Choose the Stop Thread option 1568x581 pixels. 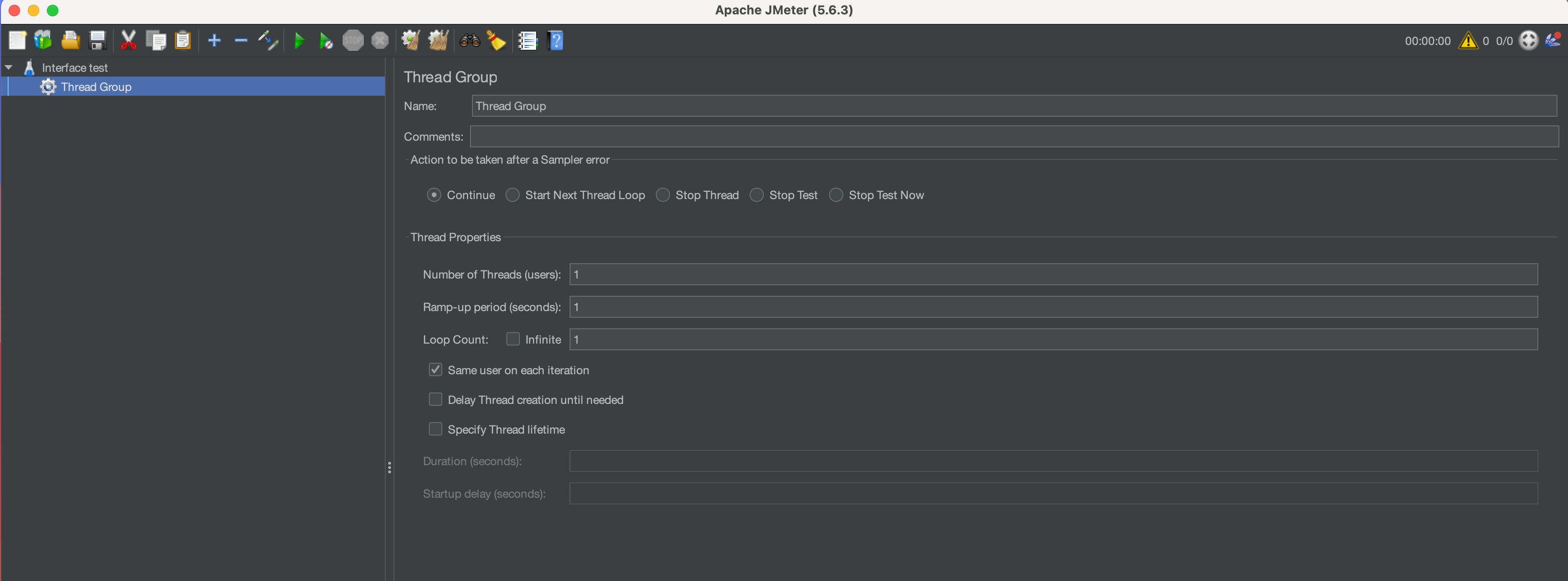663,195
